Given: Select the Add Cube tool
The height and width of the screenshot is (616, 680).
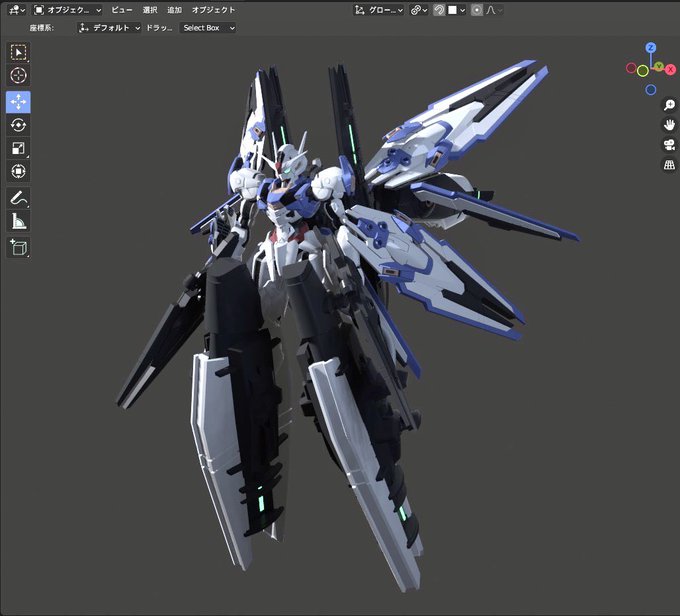Looking at the screenshot, I should tap(18, 248).
